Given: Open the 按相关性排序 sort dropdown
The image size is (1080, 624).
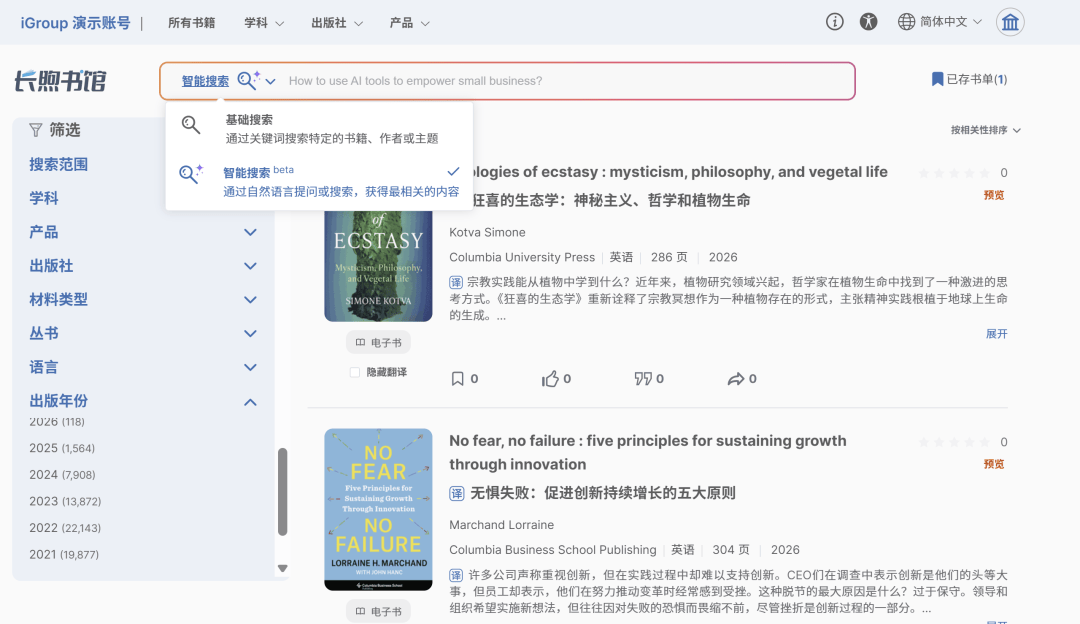Looking at the screenshot, I should [x=986, y=130].
